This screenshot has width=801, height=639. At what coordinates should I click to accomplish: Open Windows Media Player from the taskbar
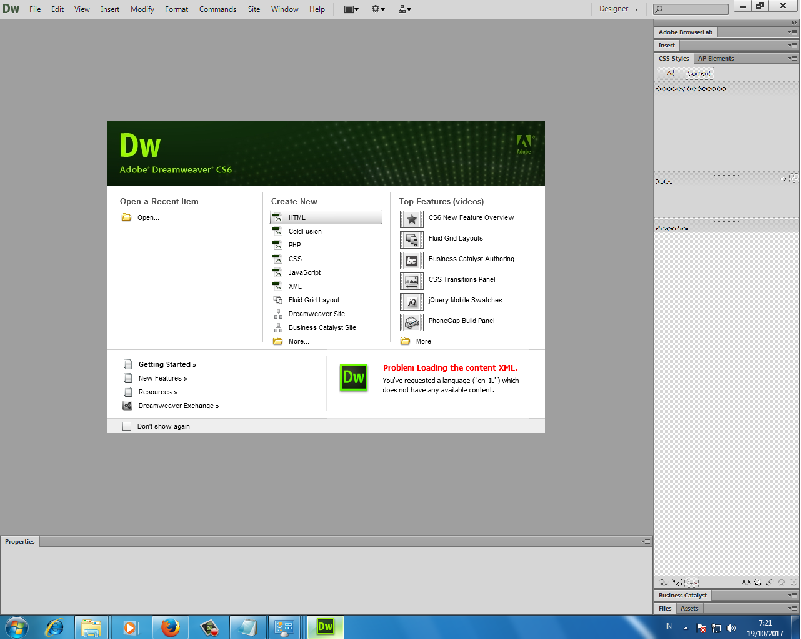(130, 627)
